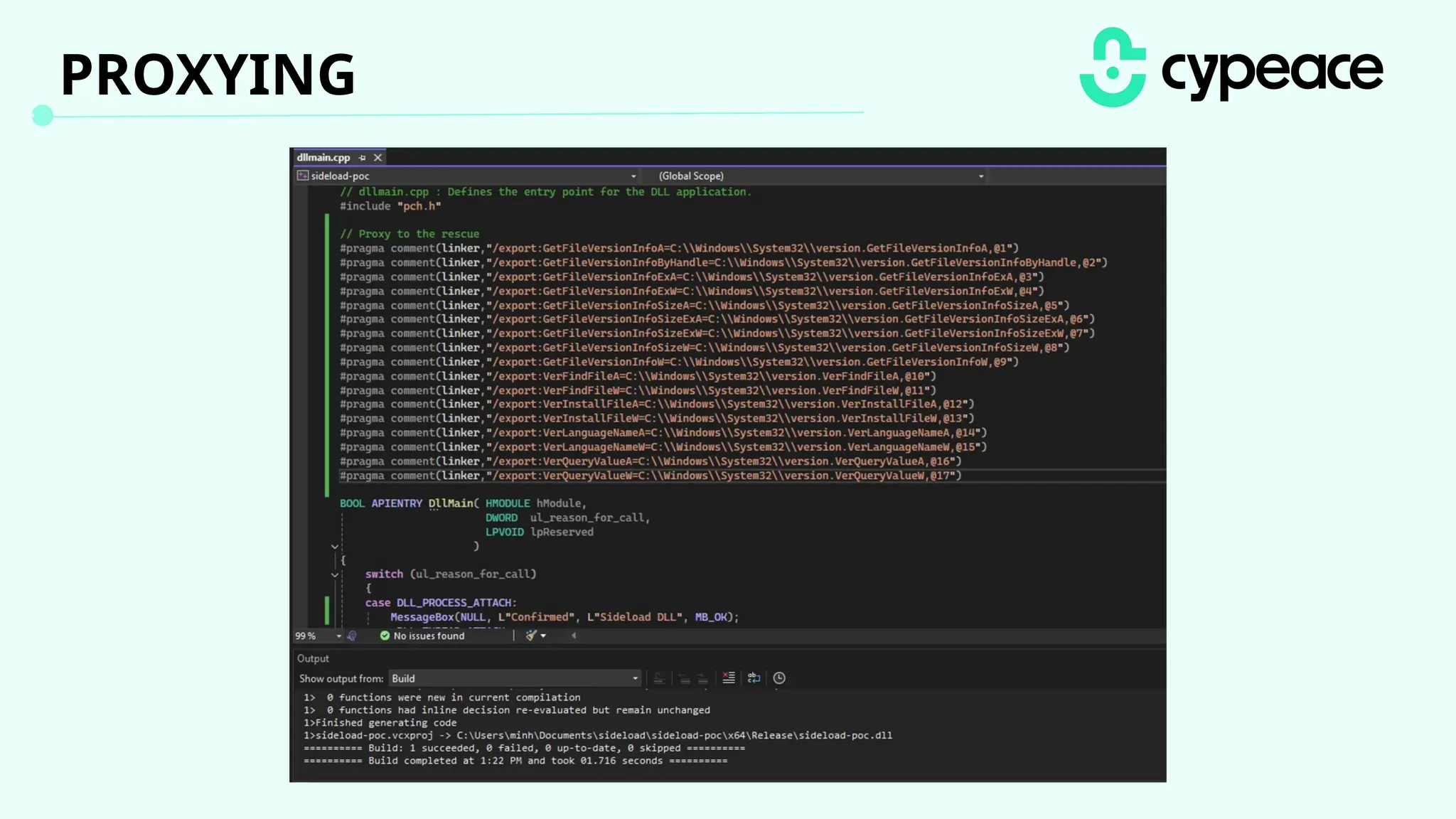Click the IntelliCode icon beside zoom
Viewport: 1456px width, 819px height.
click(351, 636)
